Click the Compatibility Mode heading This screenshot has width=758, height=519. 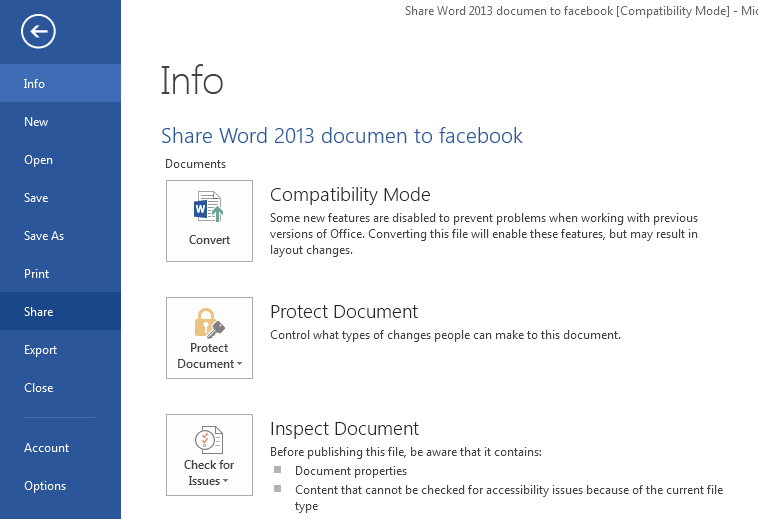click(x=350, y=195)
